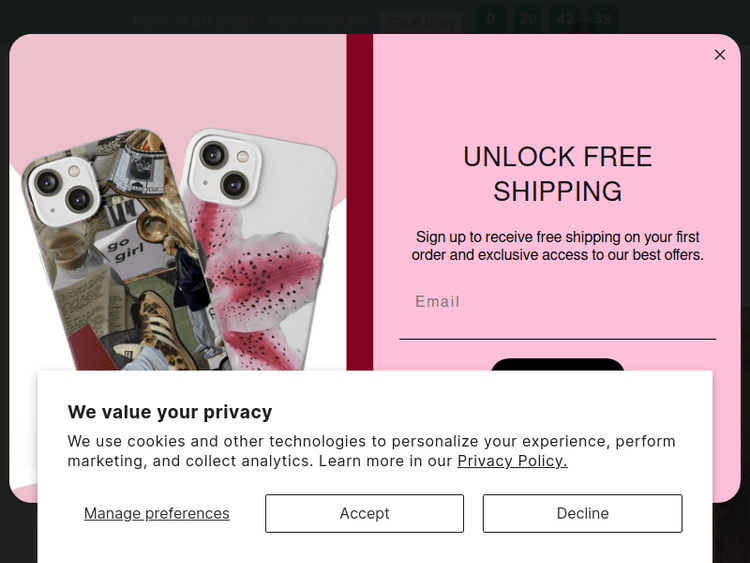Accept the cookie consent
Viewport: 750px width, 563px height.
point(364,513)
